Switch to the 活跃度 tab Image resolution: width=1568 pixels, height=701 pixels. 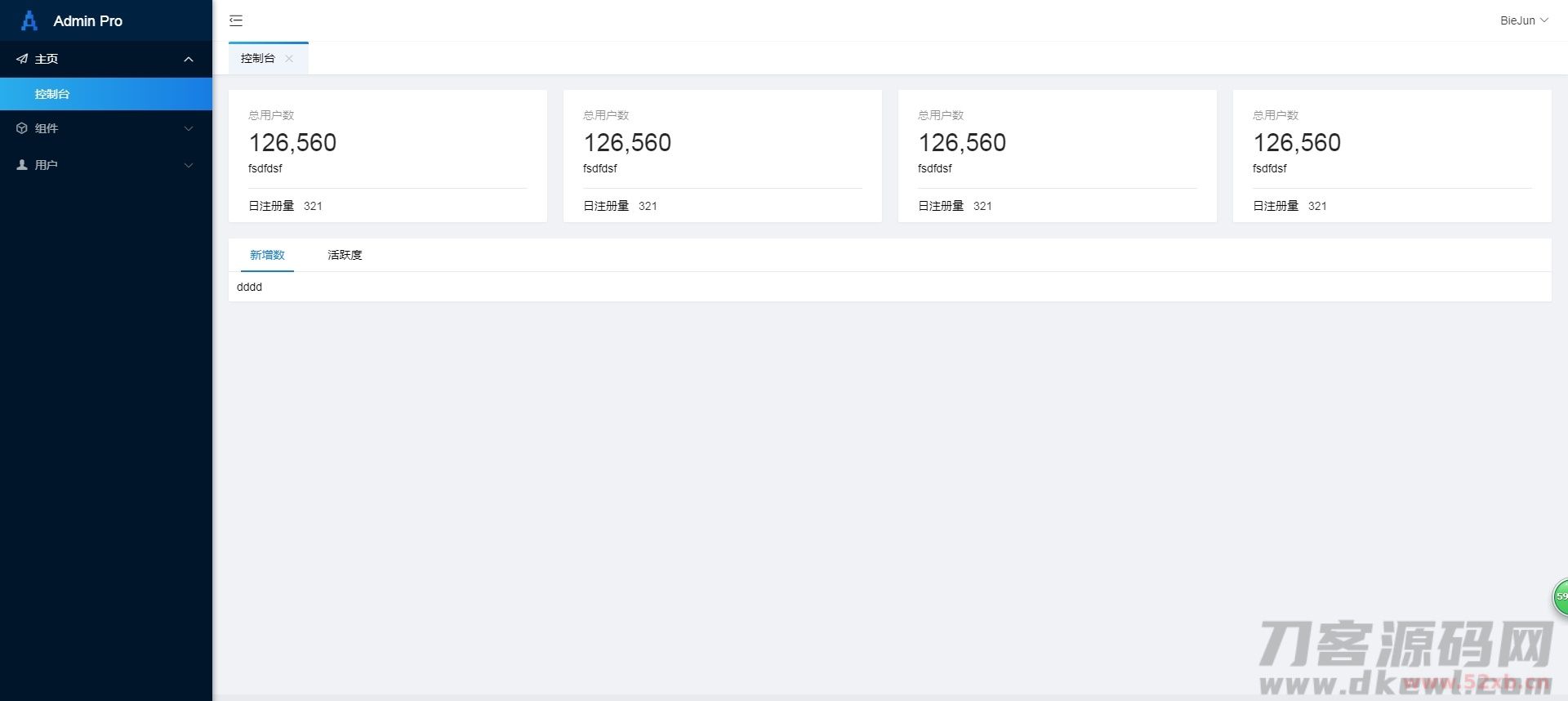[x=345, y=255]
